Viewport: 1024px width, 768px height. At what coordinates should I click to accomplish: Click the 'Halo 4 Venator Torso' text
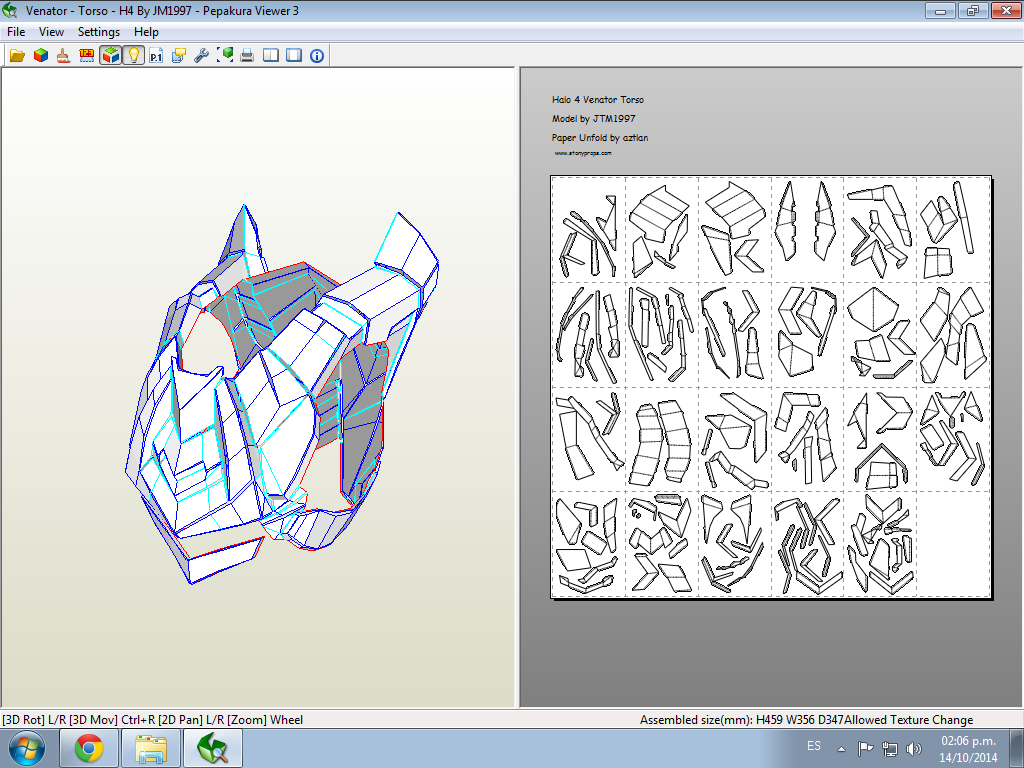click(x=598, y=99)
